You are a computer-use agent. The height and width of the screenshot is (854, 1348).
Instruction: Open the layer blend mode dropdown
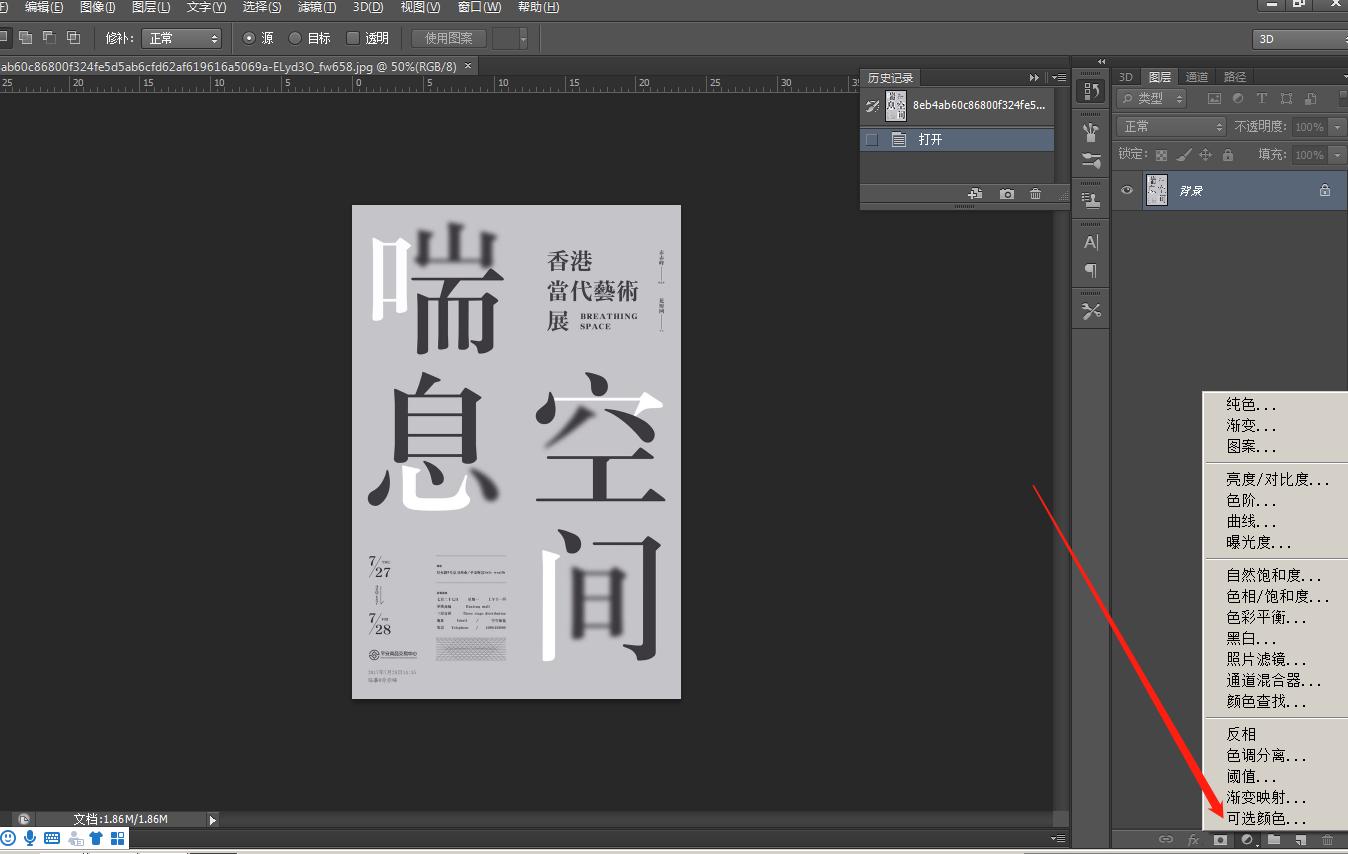pos(1171,127)
